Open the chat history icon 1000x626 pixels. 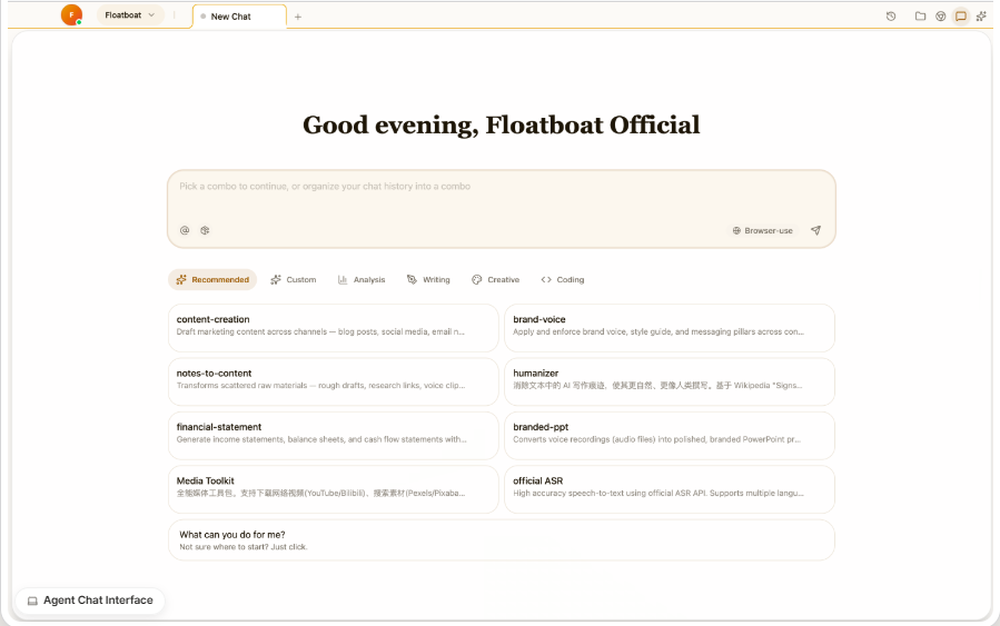point(890,16)
